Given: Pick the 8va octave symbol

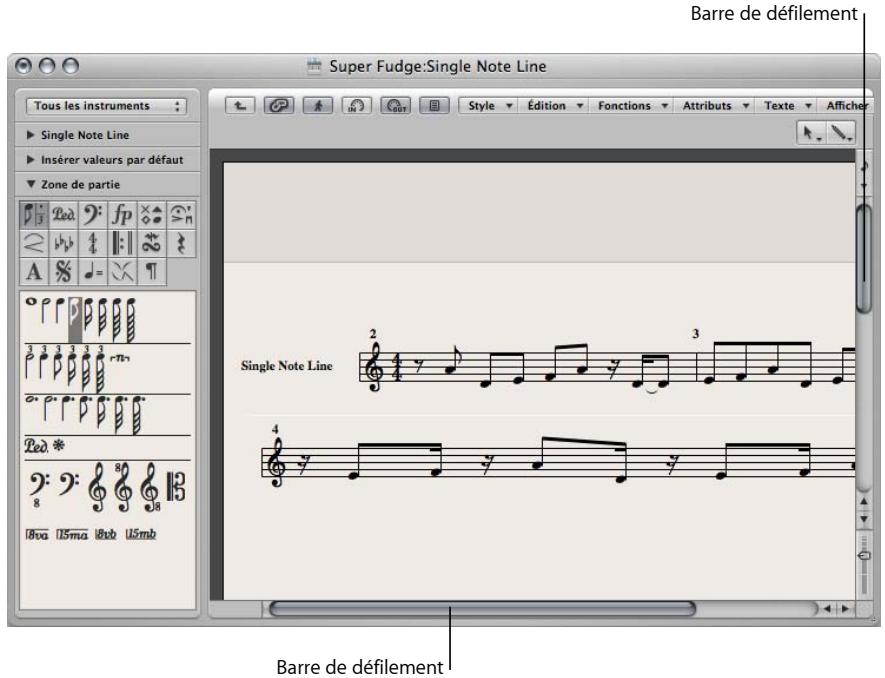Looking at the screenshot, I should tap(37, 534).
